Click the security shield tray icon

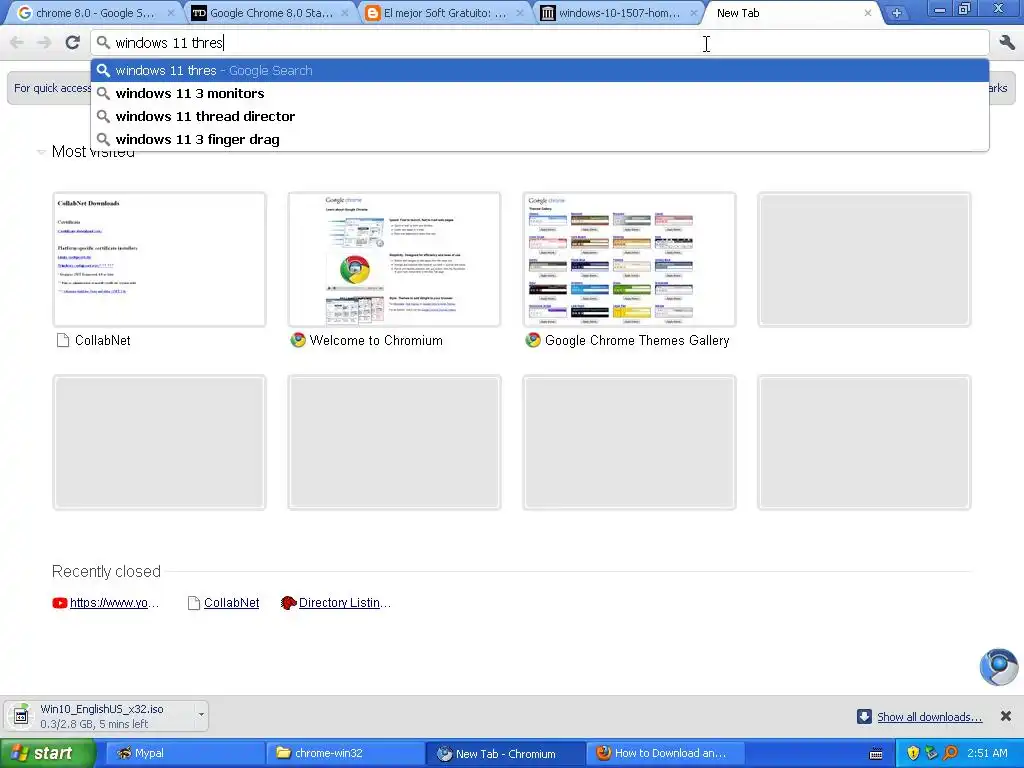(x=913, y=753)
